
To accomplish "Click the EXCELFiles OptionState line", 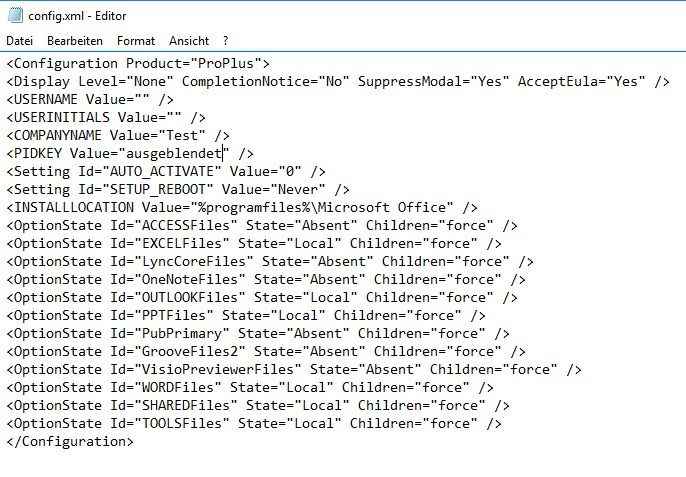I will click(254, 244).
